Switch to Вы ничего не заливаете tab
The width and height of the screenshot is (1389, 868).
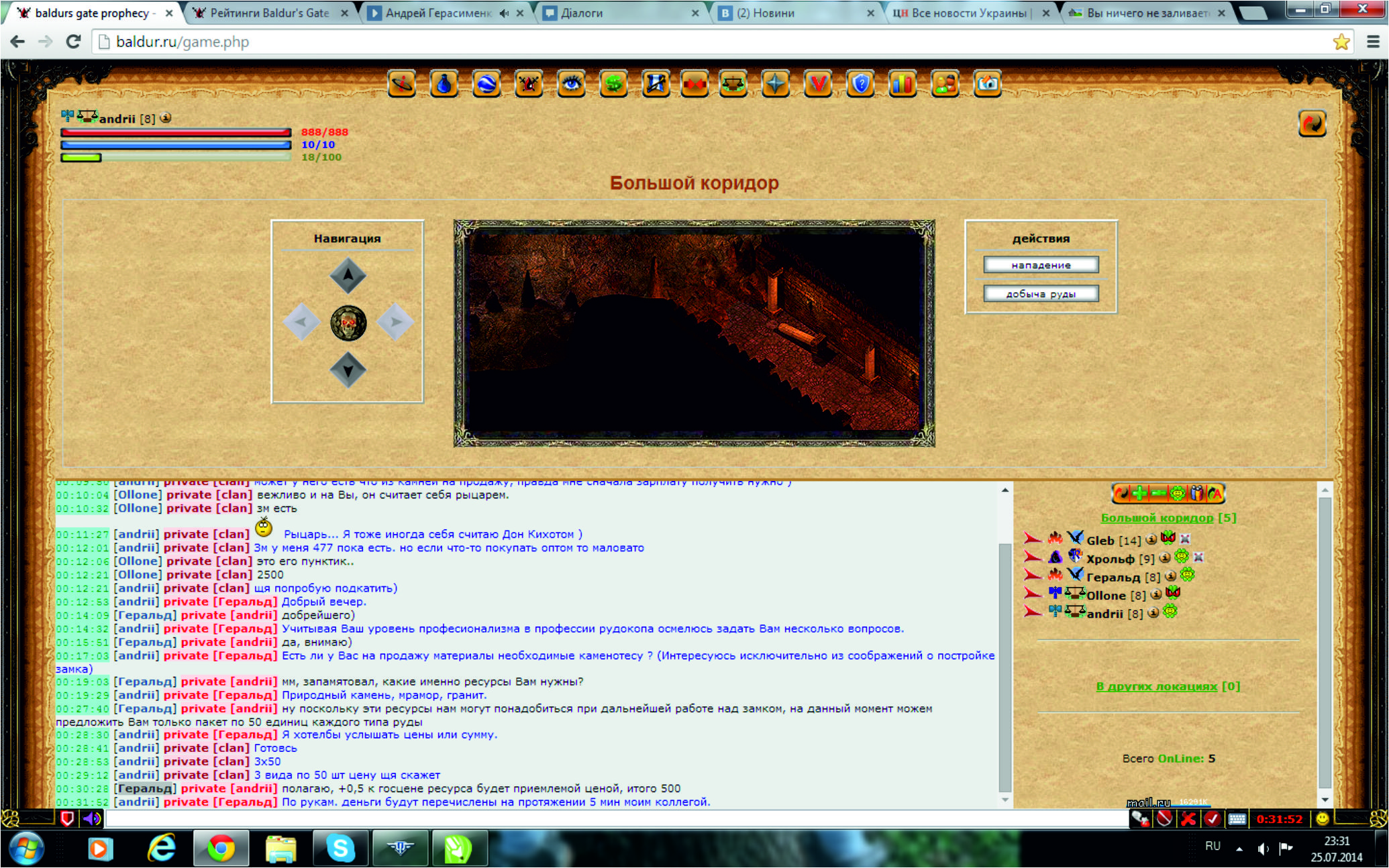coord(1147,13)
